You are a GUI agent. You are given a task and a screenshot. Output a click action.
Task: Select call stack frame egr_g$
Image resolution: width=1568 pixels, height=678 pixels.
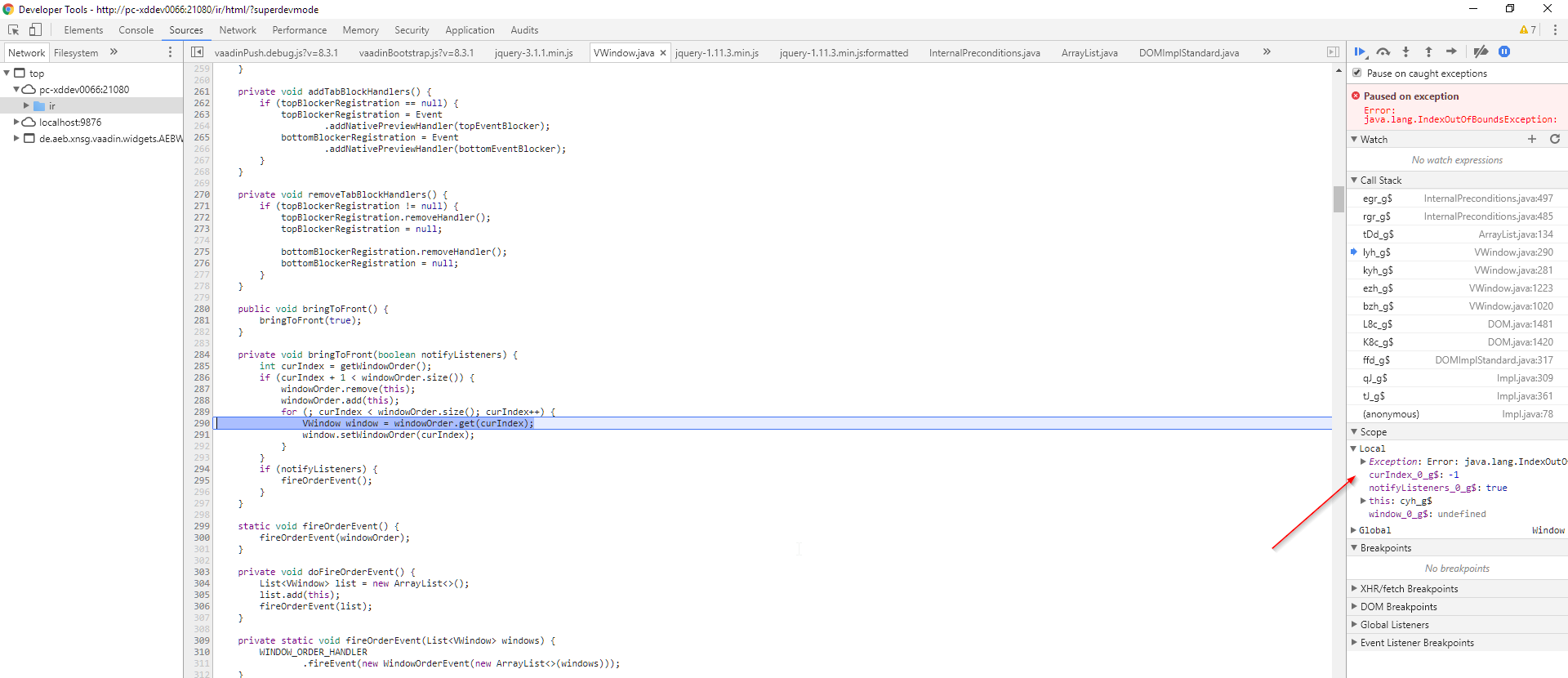pyautogui.click(x=1458, y=198)
